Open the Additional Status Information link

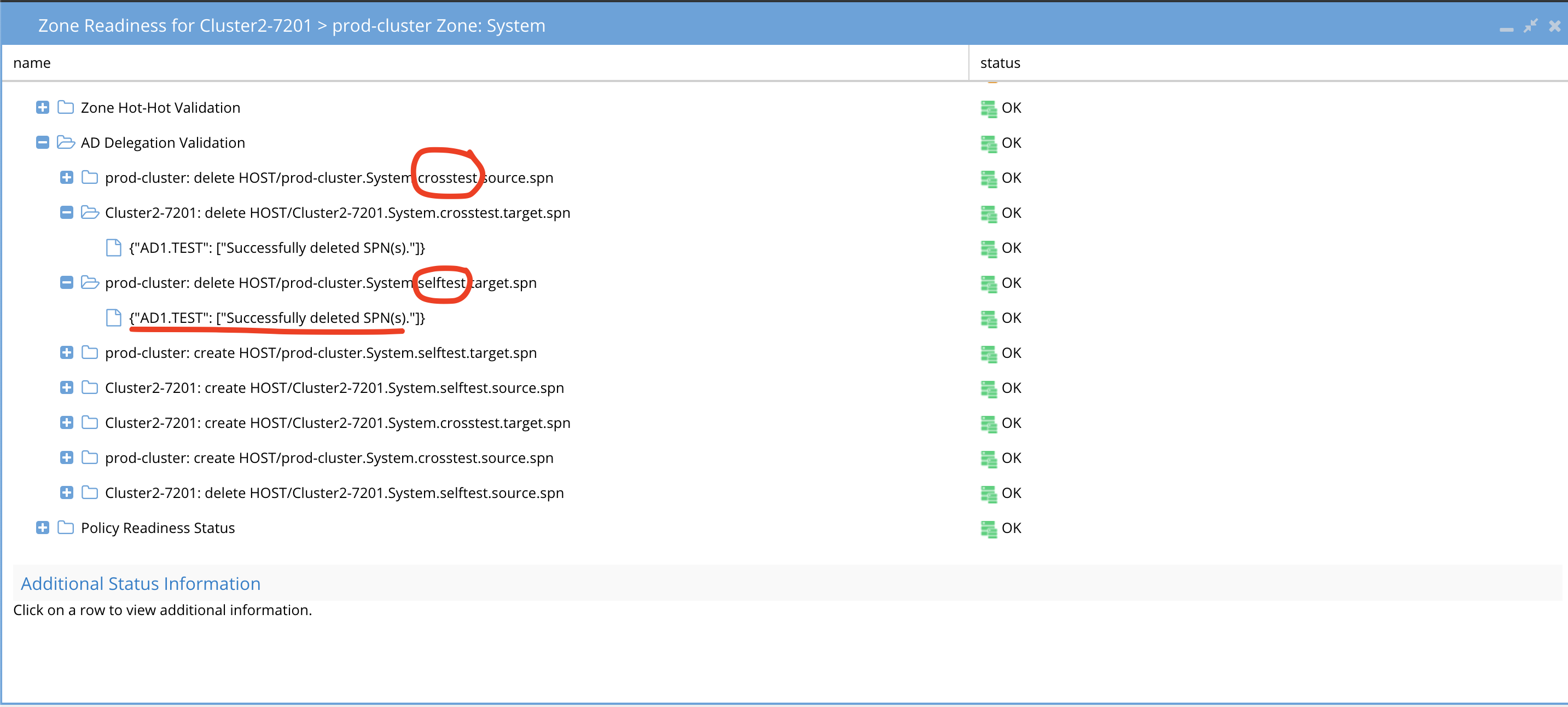(x=140, y=583)
